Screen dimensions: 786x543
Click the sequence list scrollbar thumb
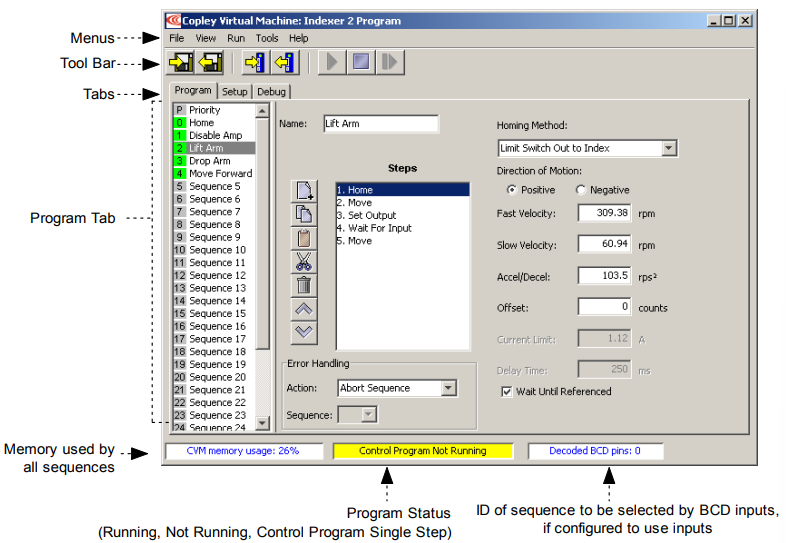pyautogui.click(x=262, y=234)
